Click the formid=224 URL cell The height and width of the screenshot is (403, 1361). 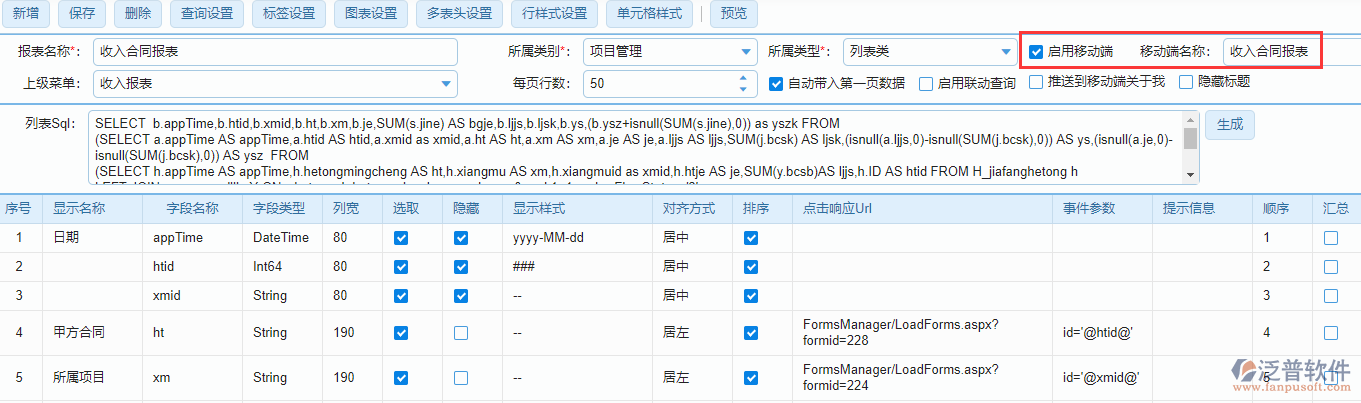click(x=923, y=378)
